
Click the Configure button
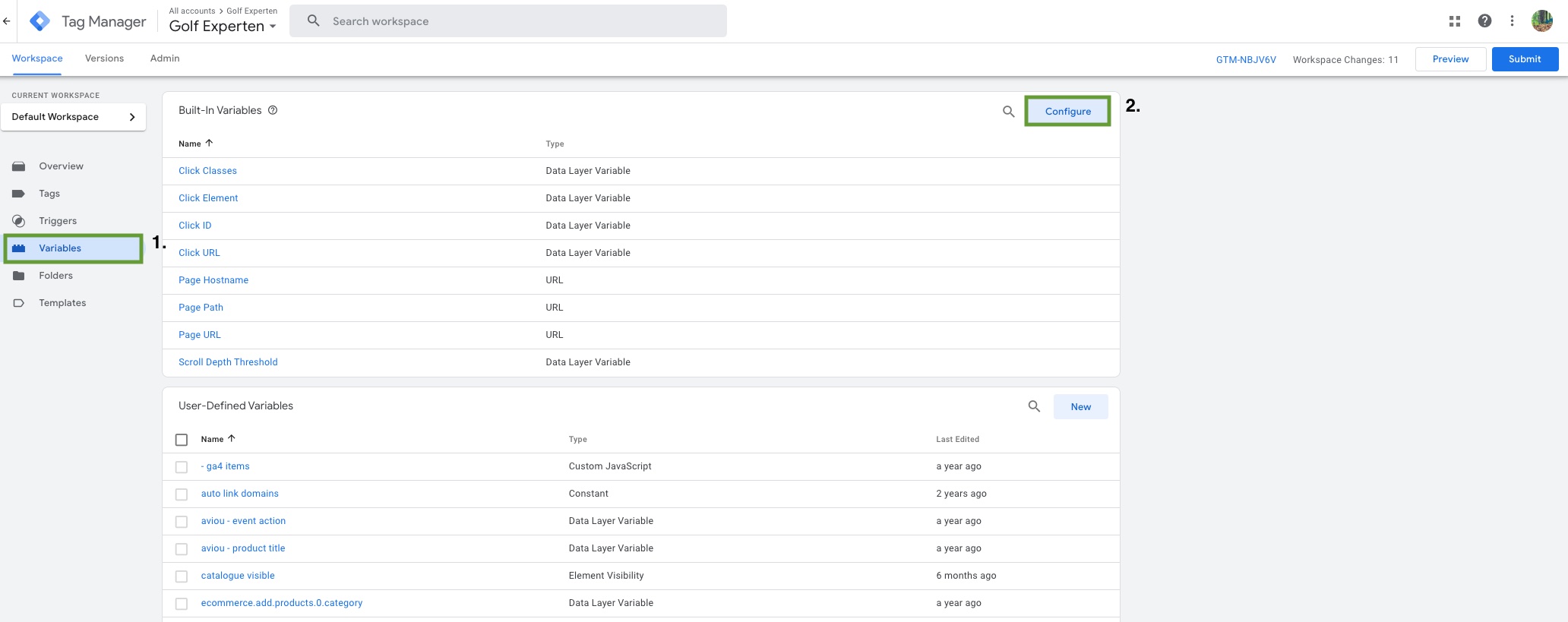coord(1067,111)
